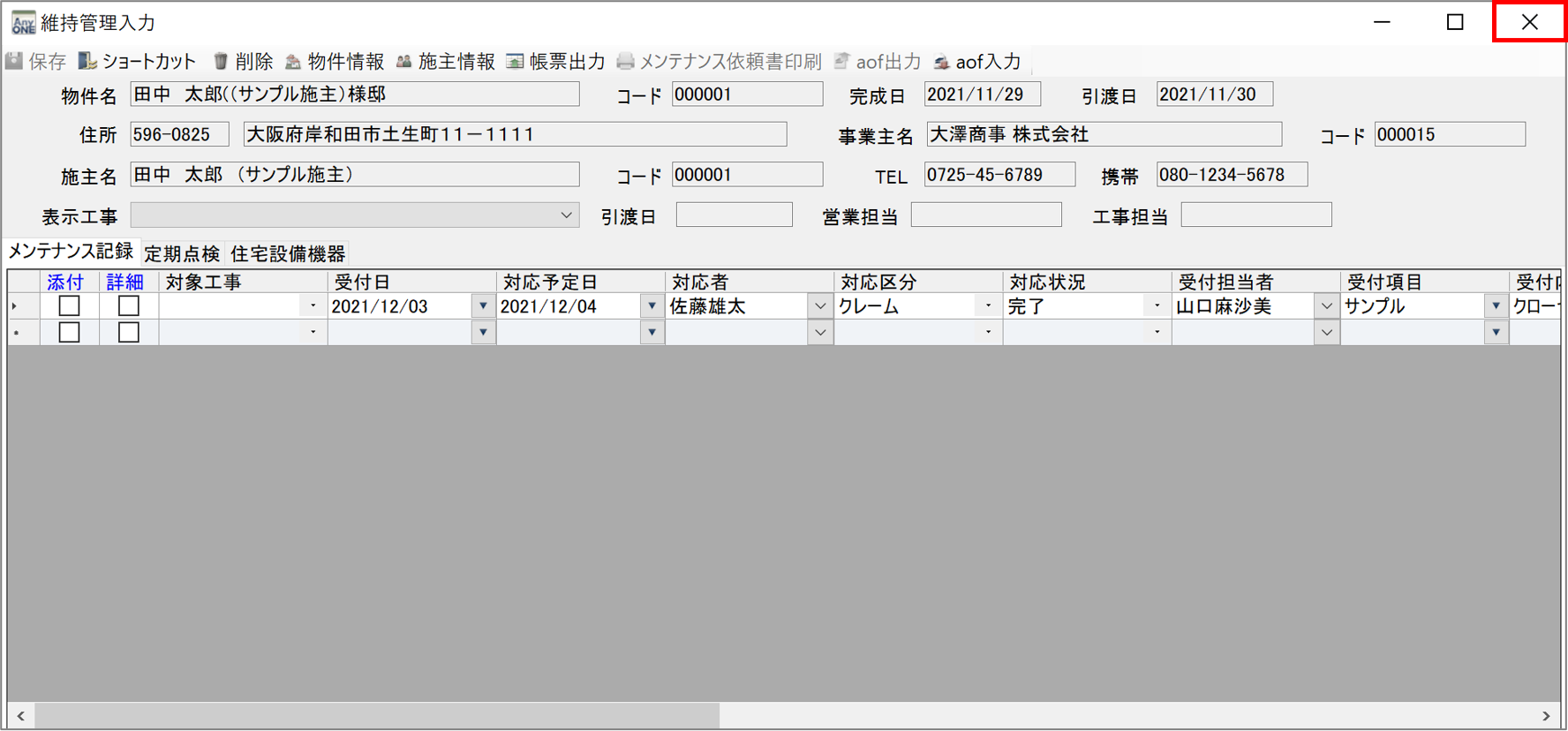Check the 添付 checkbox in first row
Viewport: 1568px width, 731px height.
click(69, 306)
